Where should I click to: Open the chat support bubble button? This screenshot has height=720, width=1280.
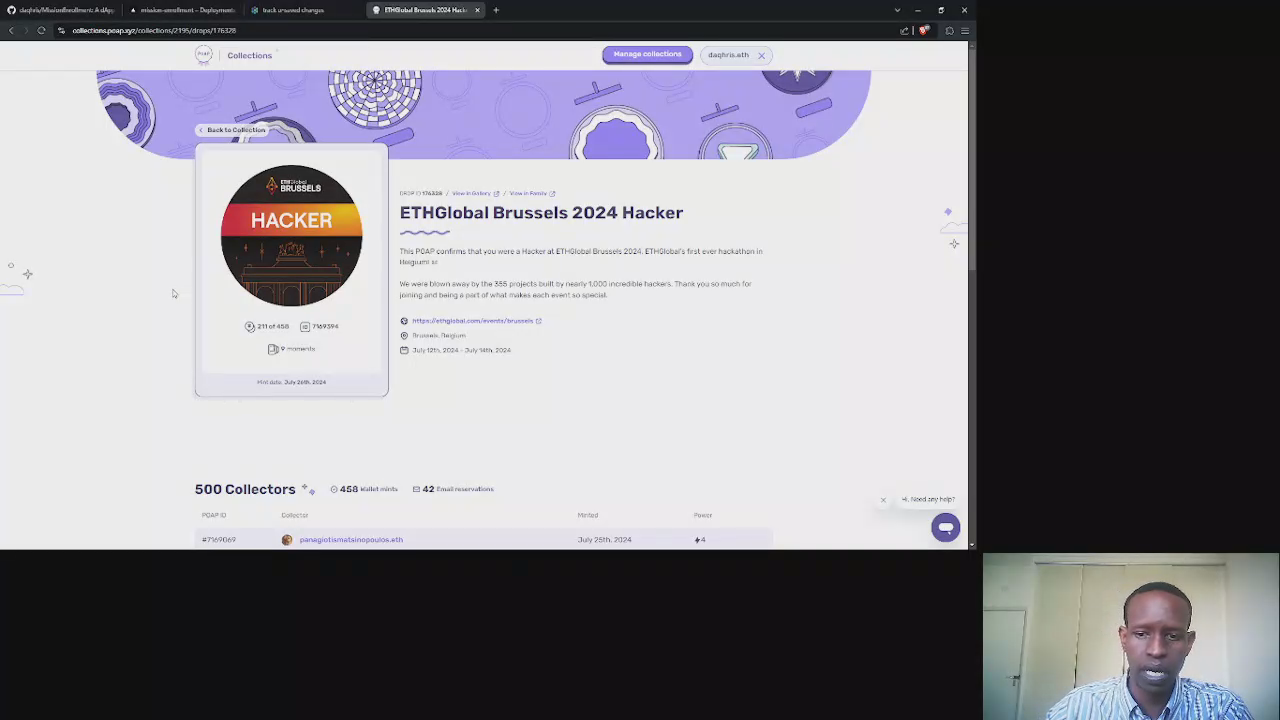(x=946, y=527)
